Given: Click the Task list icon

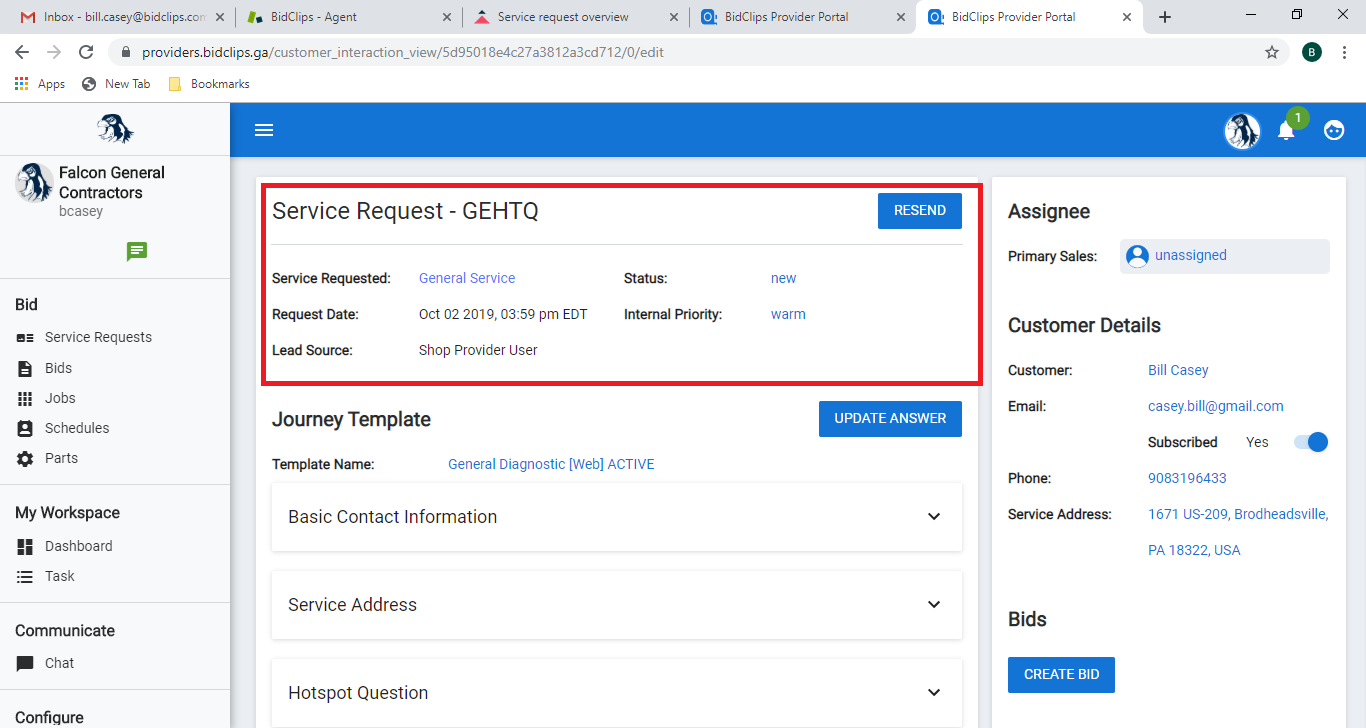Looking at the screenshot, I should tap(25, 577).
